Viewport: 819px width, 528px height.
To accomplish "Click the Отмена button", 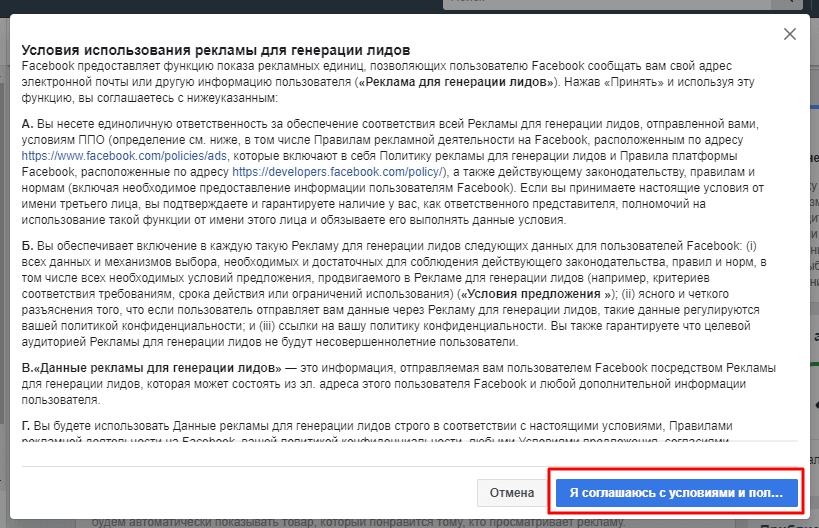I will 512,493.
